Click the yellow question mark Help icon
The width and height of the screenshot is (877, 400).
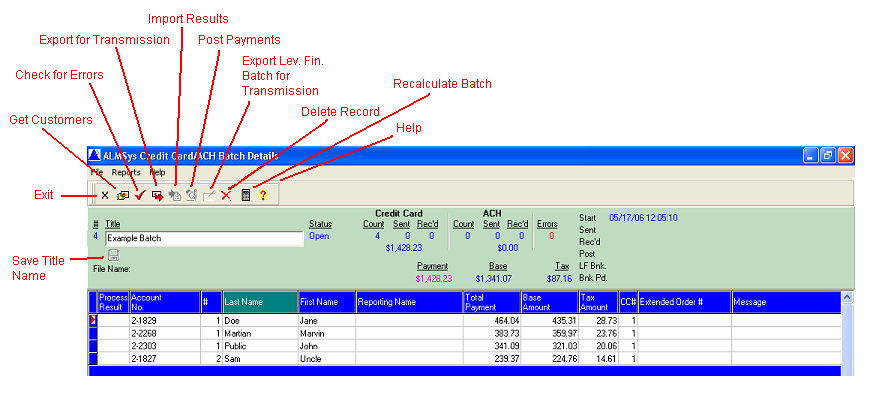[263, 195]
